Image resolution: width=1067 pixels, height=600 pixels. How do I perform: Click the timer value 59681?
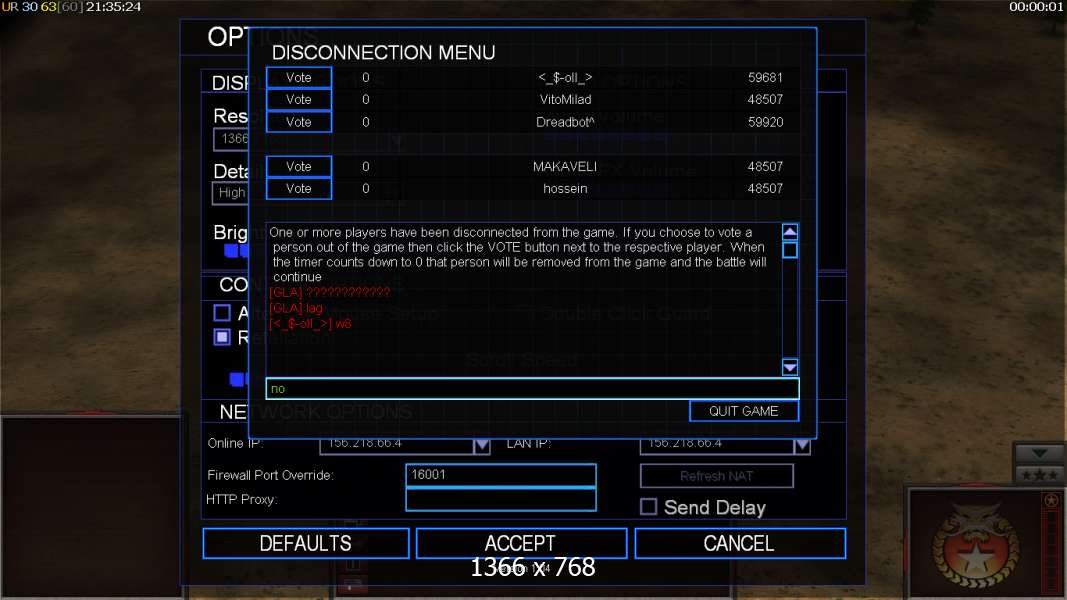pos(766,78)
